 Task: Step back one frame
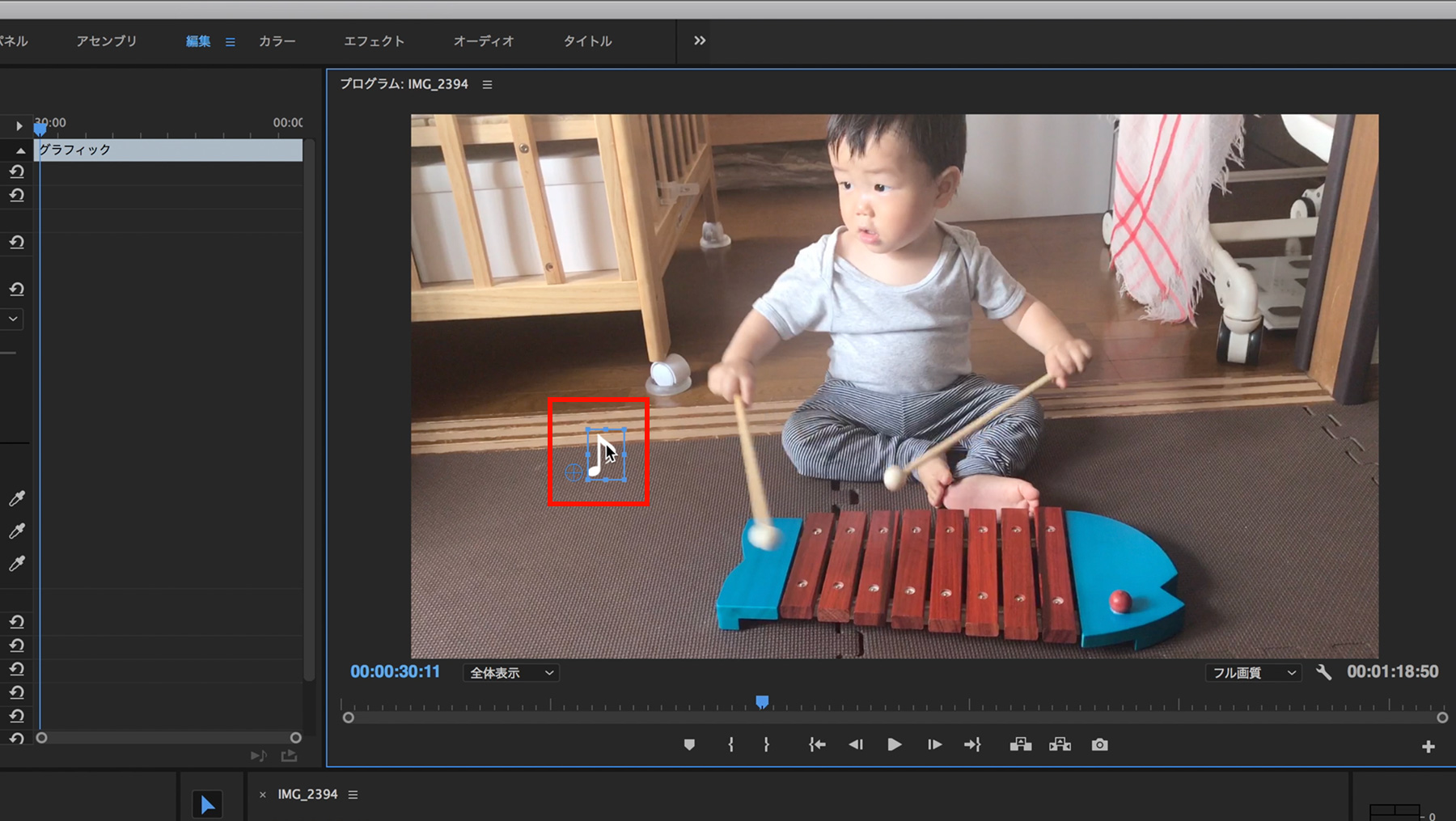coord(856,745)
